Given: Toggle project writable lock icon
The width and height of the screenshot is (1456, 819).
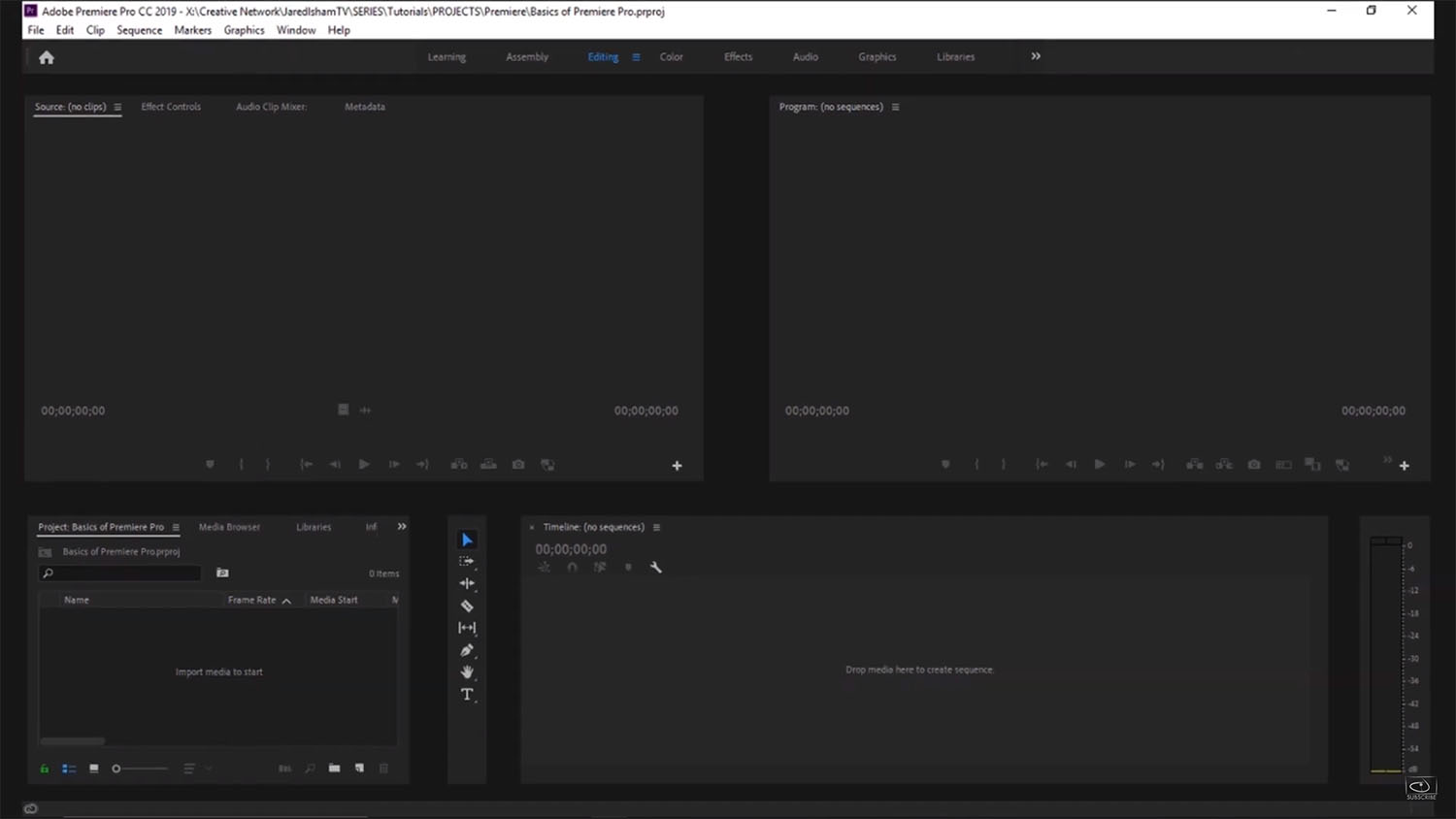Looking at the screenshot, I should click(44, 769).
